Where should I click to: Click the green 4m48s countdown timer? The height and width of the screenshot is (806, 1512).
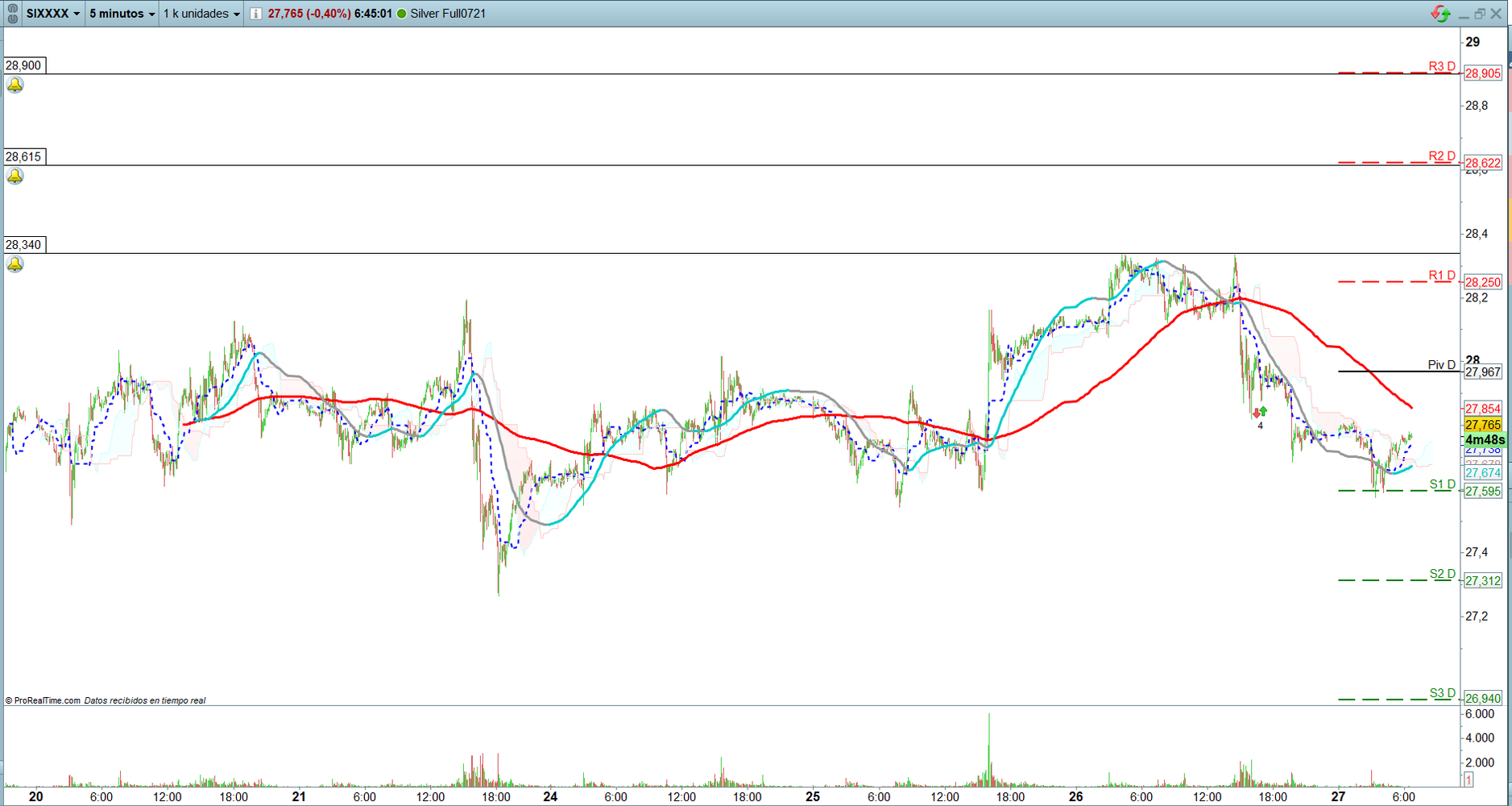point(1484,440)
